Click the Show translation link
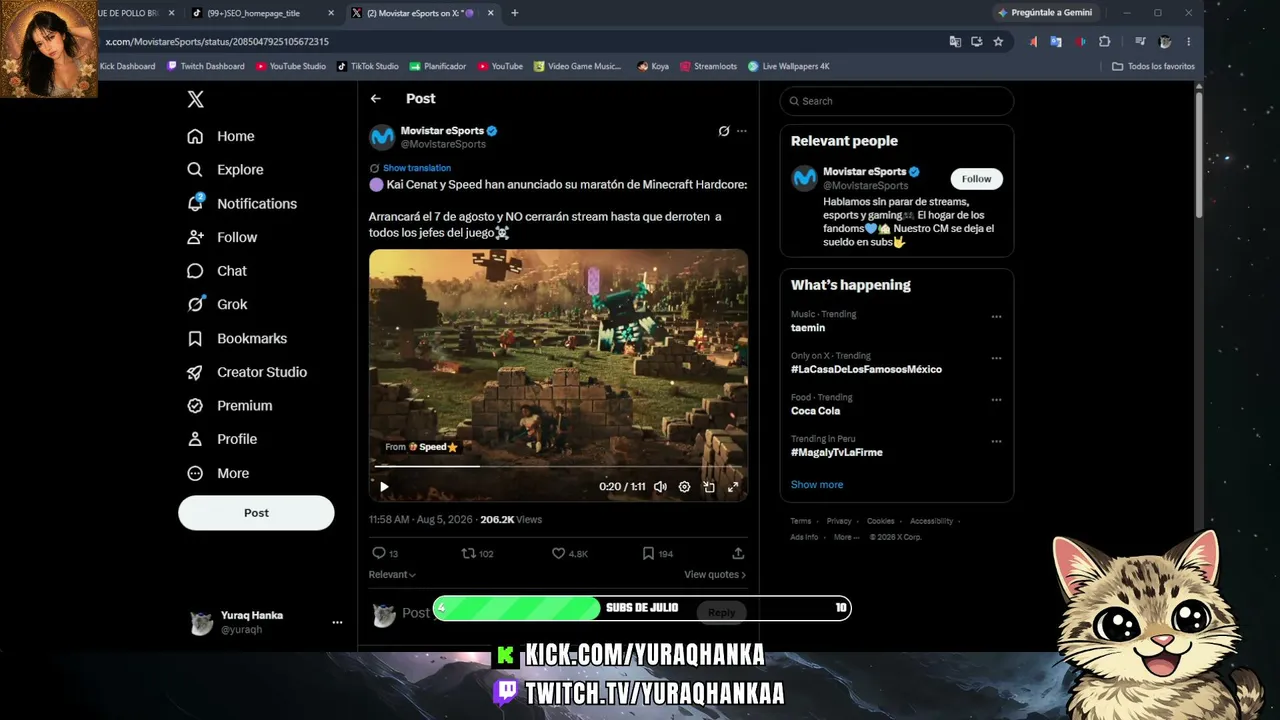This screenshot has height=720, width=1280. pyautogui.click(x=417, y=168)
